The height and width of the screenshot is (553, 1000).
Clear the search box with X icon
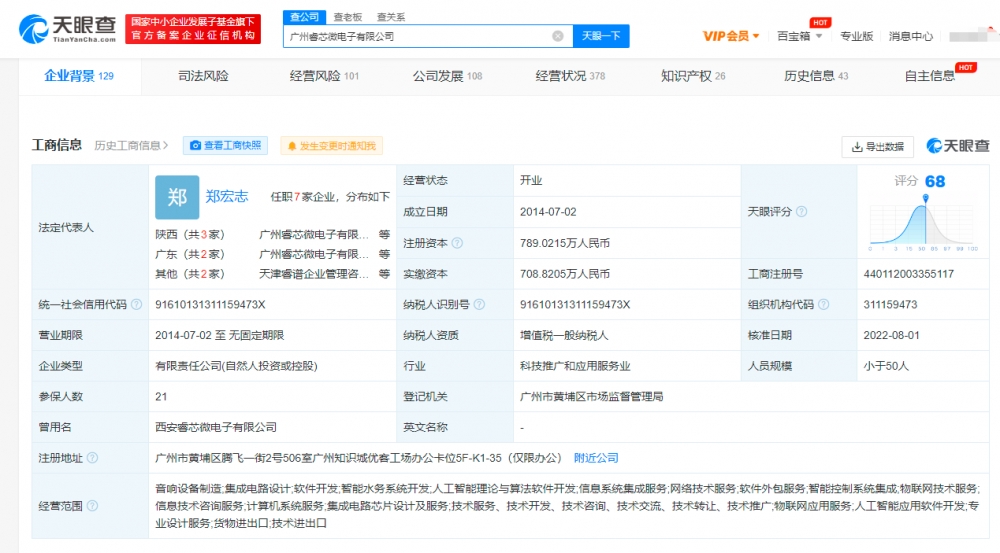(x=557, y=36)
